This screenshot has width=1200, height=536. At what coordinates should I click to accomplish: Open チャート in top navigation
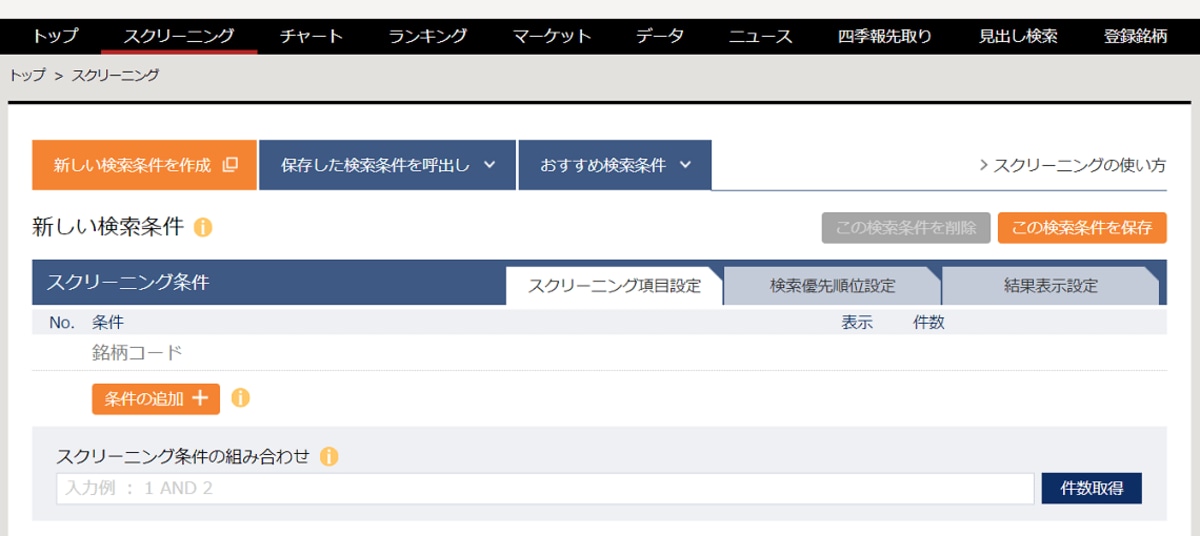point(311,37)
